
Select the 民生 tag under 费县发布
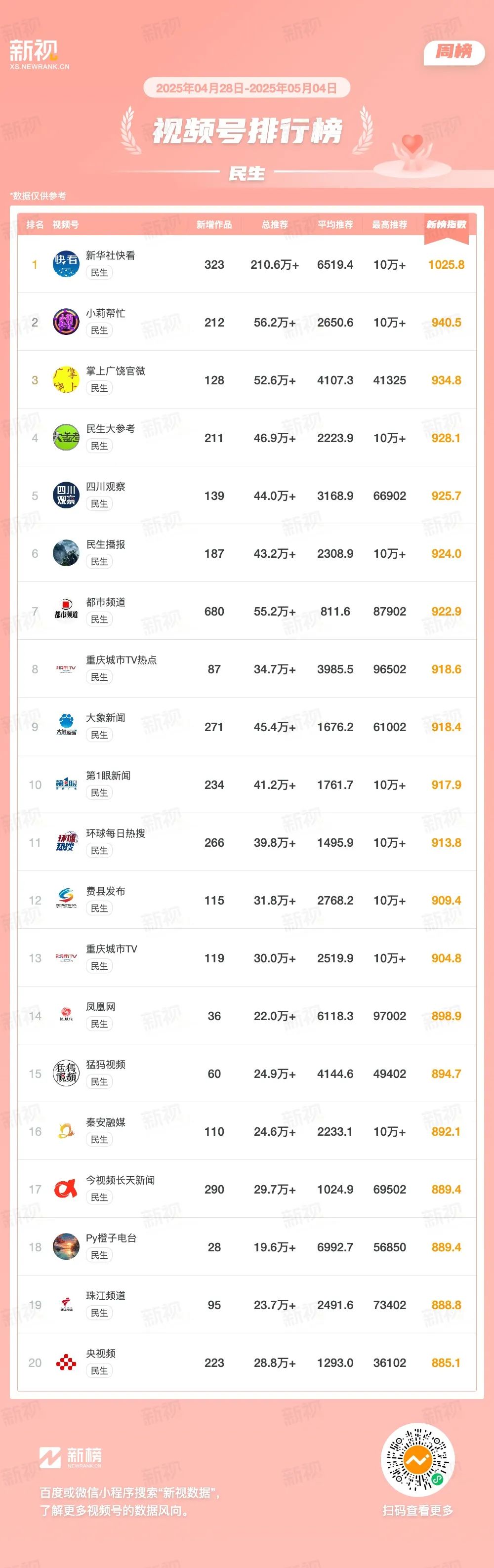(x=99, y=908)
